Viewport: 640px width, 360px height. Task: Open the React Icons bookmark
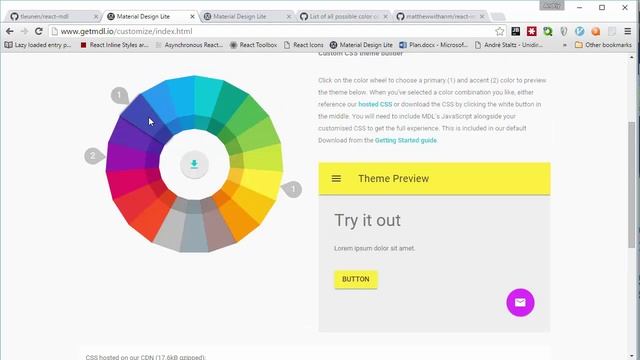click(304, 45)
